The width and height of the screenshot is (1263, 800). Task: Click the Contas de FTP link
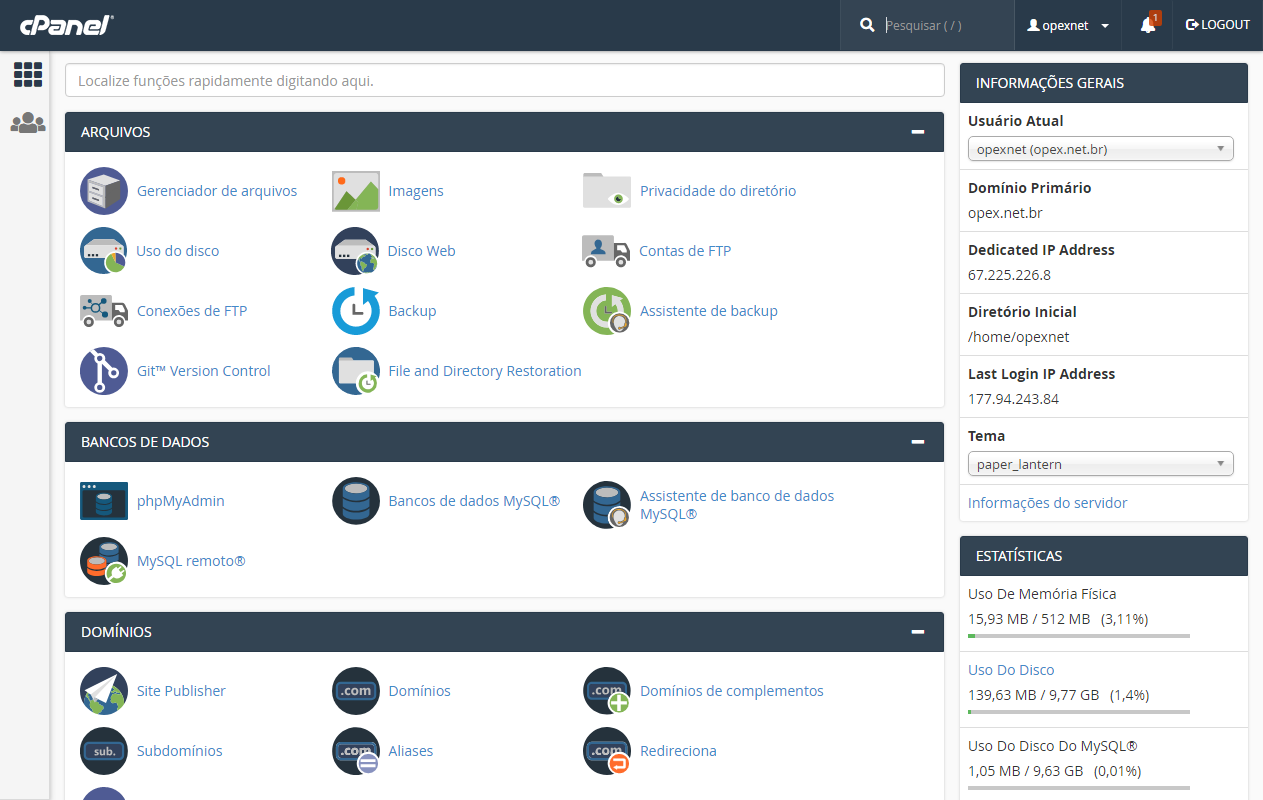pyautogui.click(x=685, y=251)
